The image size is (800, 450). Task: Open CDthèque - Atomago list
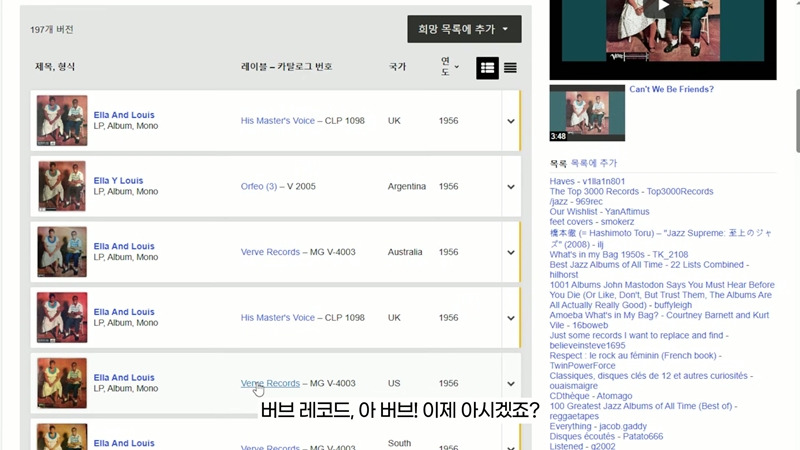(x=590, y=396)
